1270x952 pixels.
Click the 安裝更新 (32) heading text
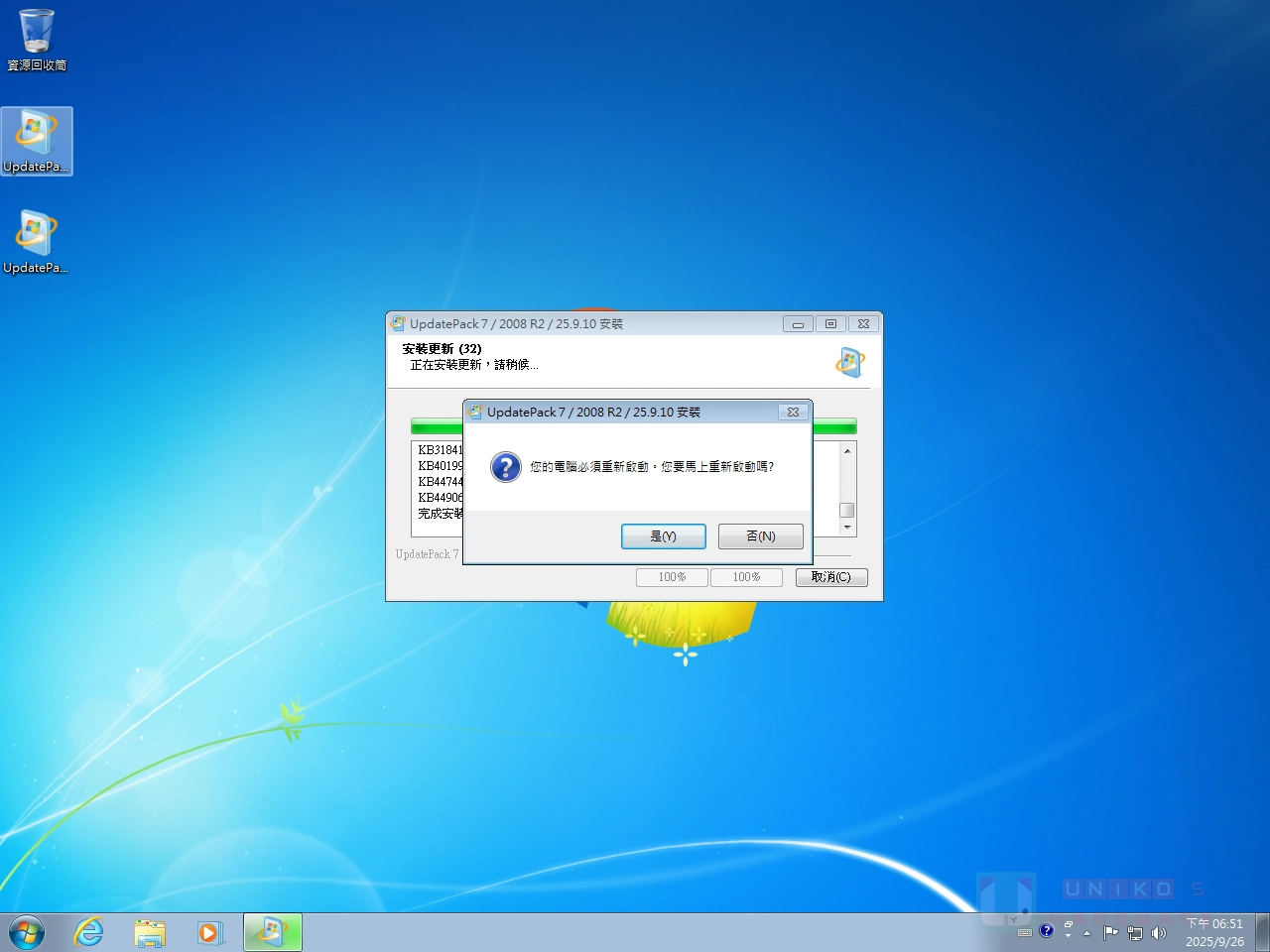point(442,349)
